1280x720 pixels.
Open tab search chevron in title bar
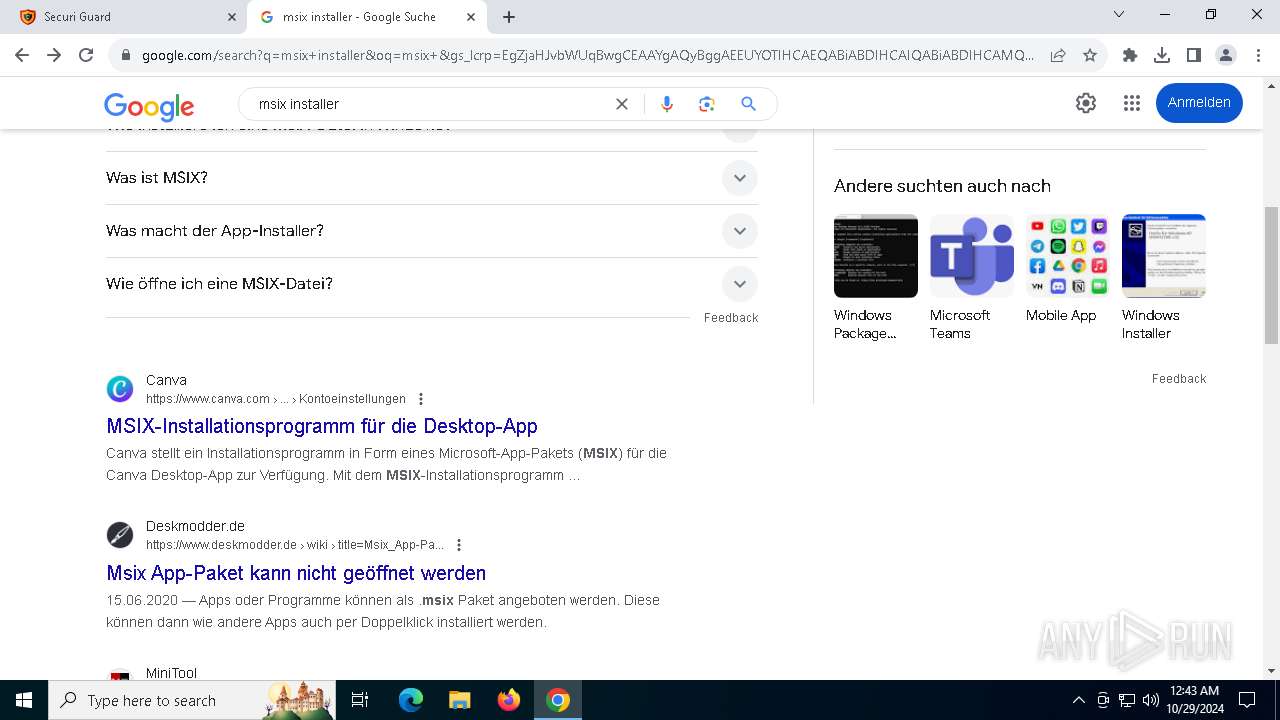pos(1119,14)
